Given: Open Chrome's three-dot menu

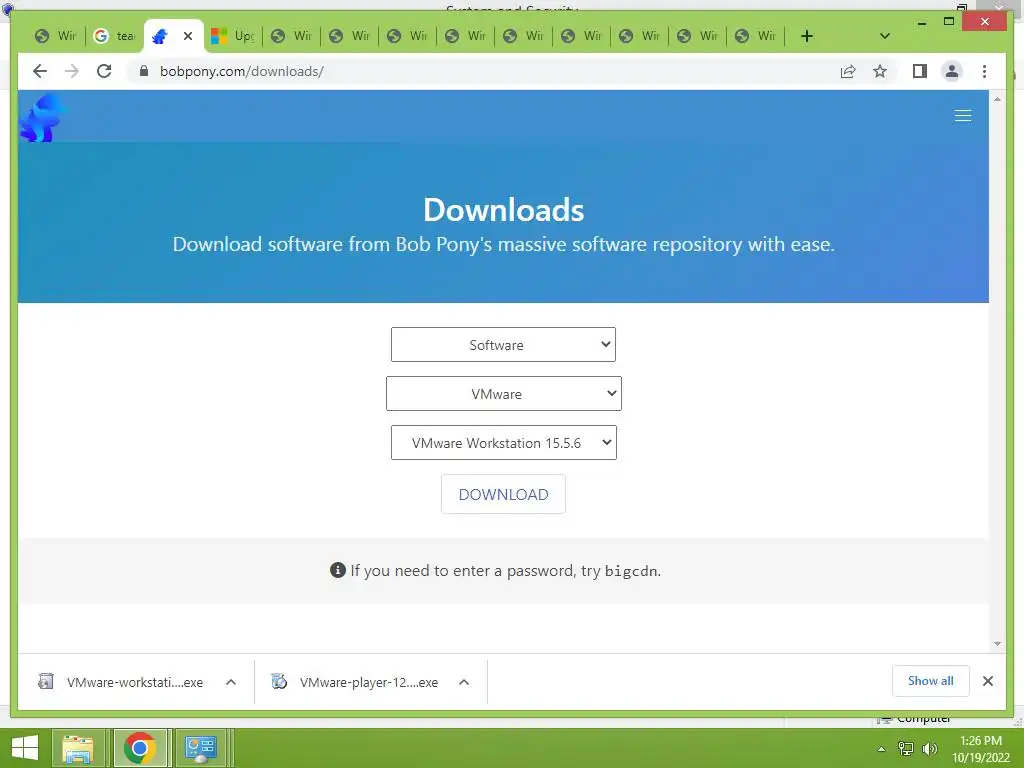Looking at the screenshot, I should [x=984, y=71].
